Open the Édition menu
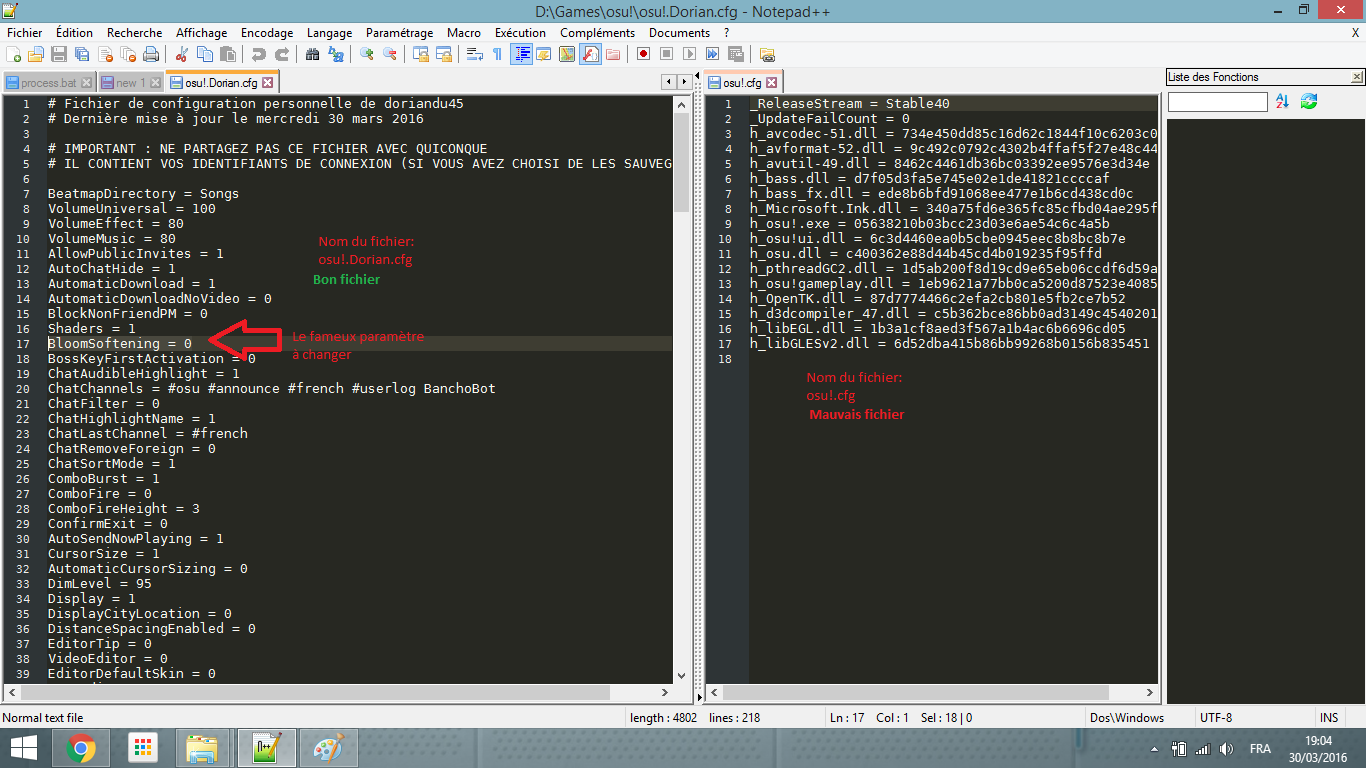This screenshot has height=768, width=1366. pyautogui.click(x=74, y=33)
